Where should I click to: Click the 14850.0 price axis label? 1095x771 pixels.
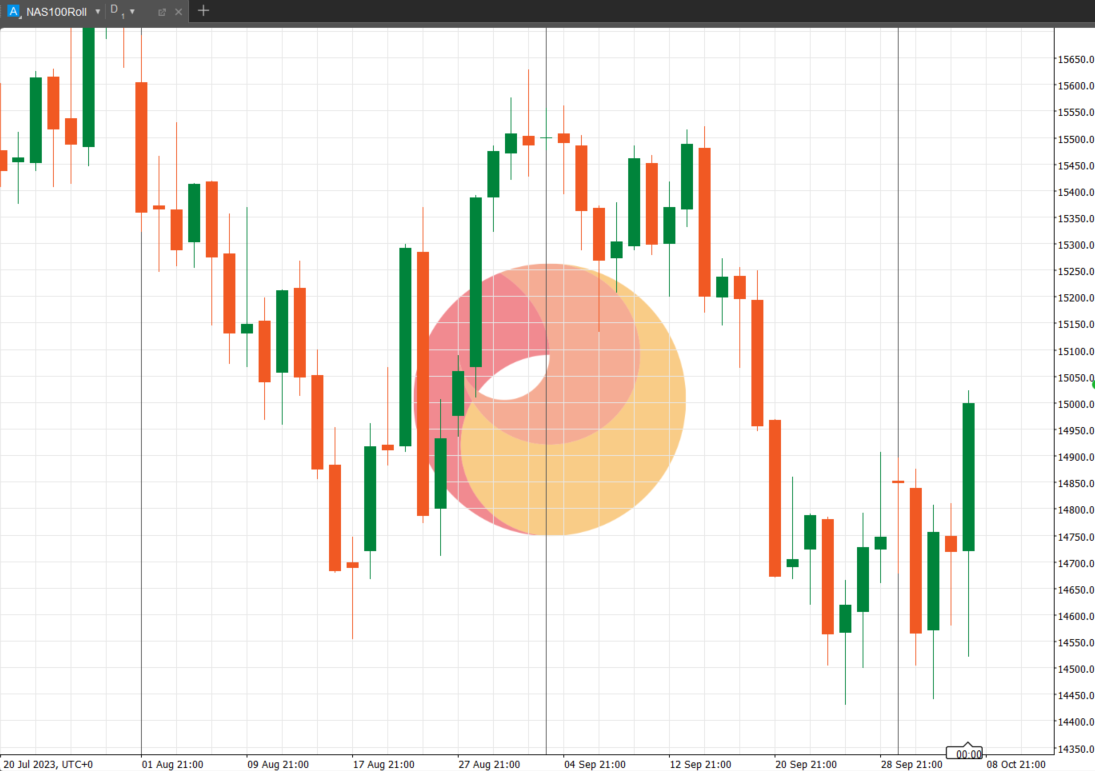click(1076, 483)
